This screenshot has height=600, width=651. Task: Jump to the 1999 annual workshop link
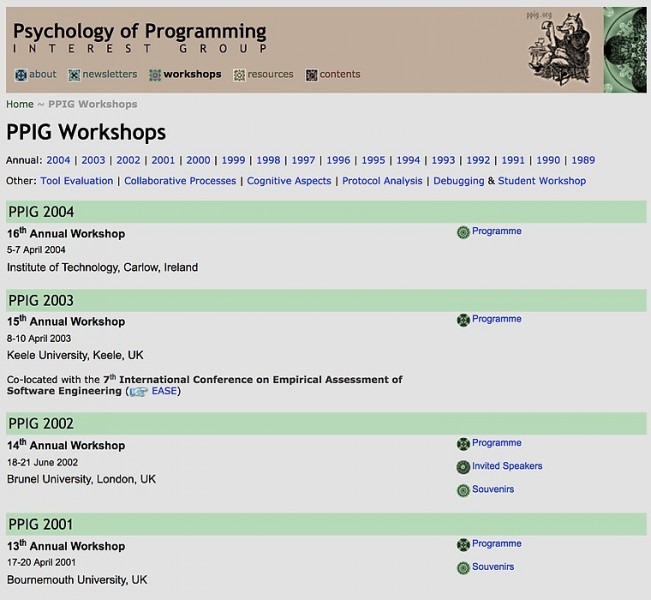[233, 160]
